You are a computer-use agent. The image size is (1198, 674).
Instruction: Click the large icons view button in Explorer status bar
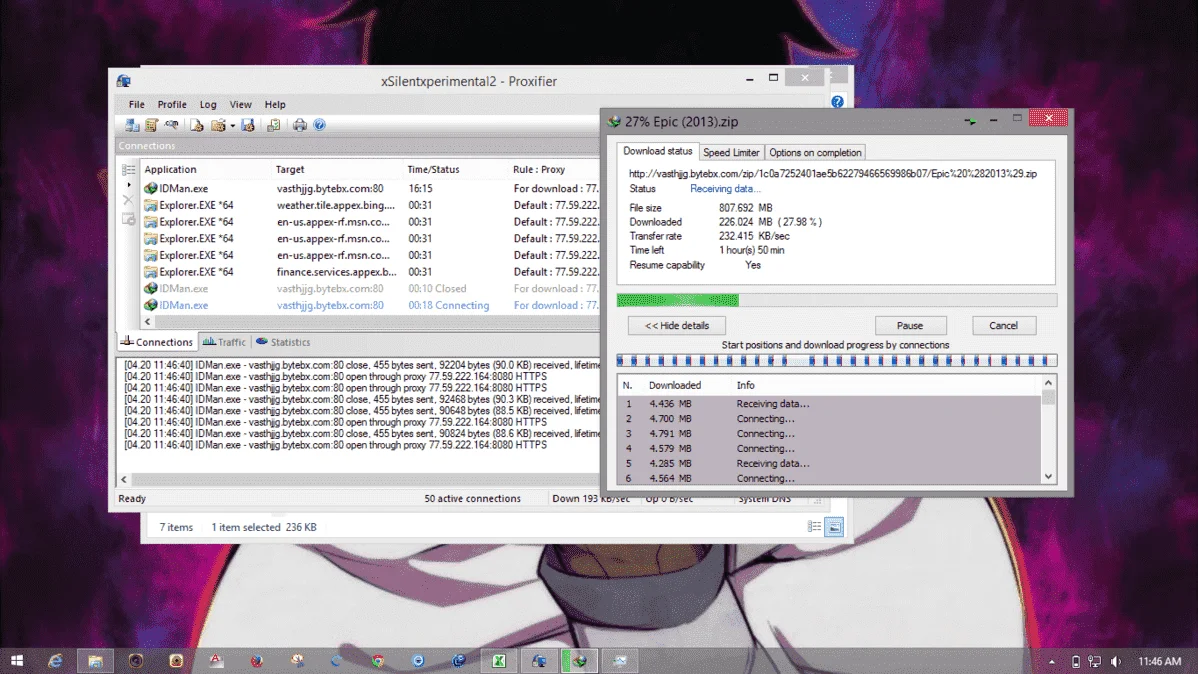(x=834, y=527)
